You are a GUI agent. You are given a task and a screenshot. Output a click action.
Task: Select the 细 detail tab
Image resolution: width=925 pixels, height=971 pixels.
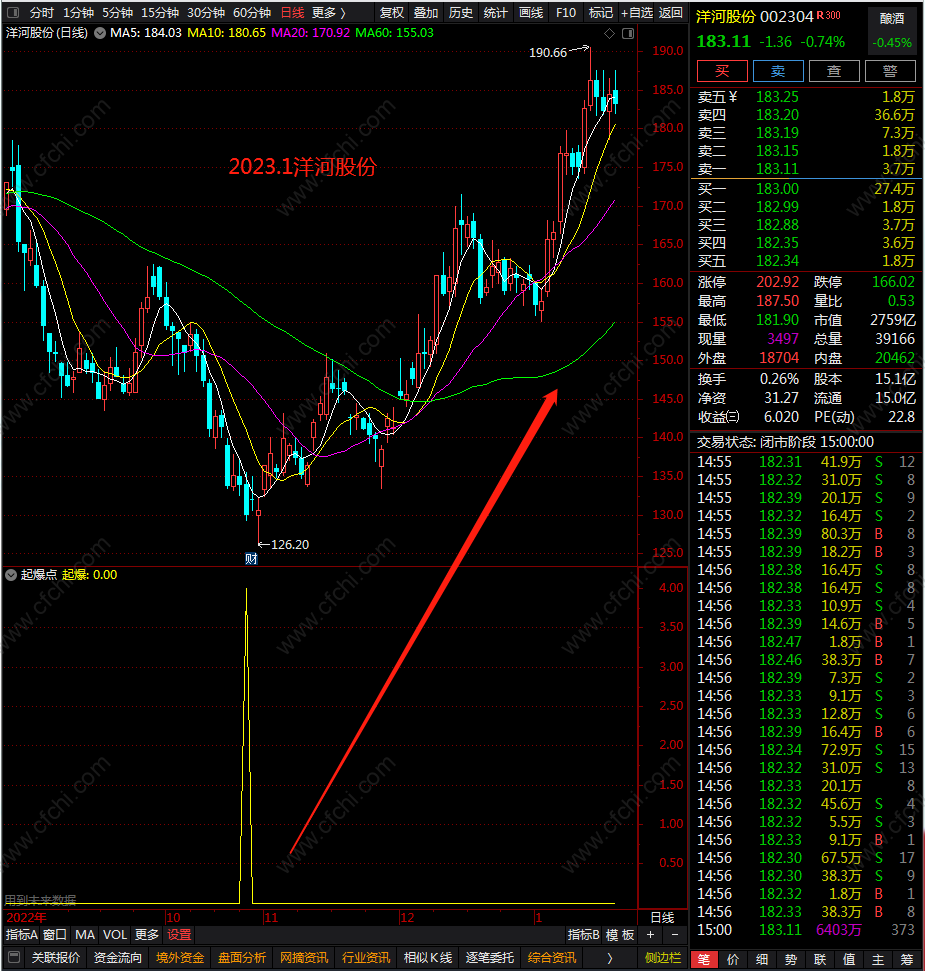point(762,959)
